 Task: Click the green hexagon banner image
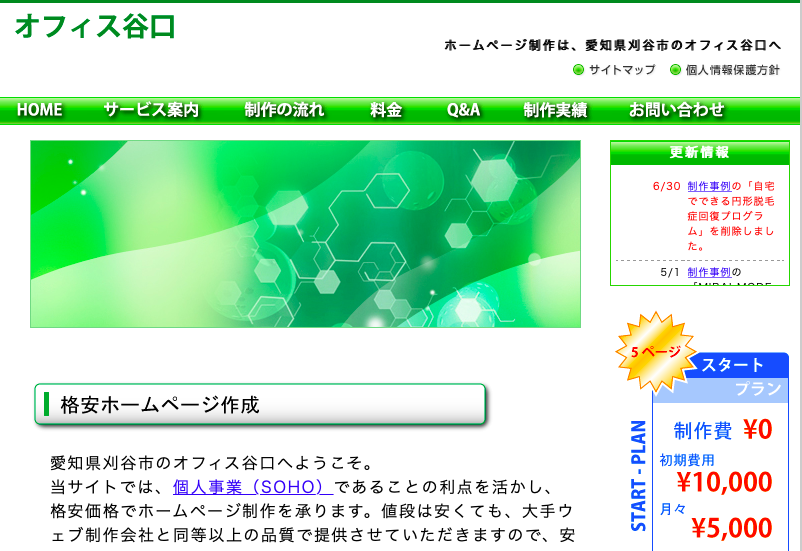pyautogui.click(x=305, y=234)
